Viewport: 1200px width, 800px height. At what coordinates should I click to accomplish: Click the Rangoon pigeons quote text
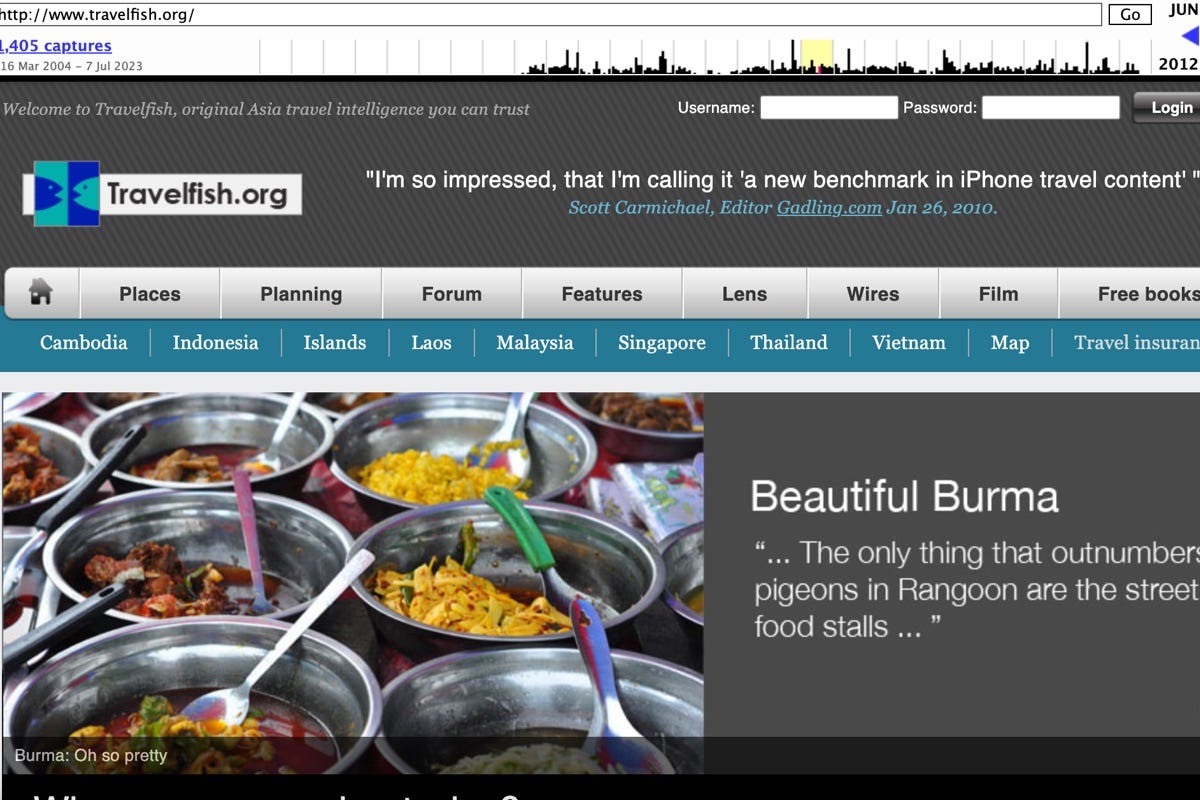[x=977, y=590]
